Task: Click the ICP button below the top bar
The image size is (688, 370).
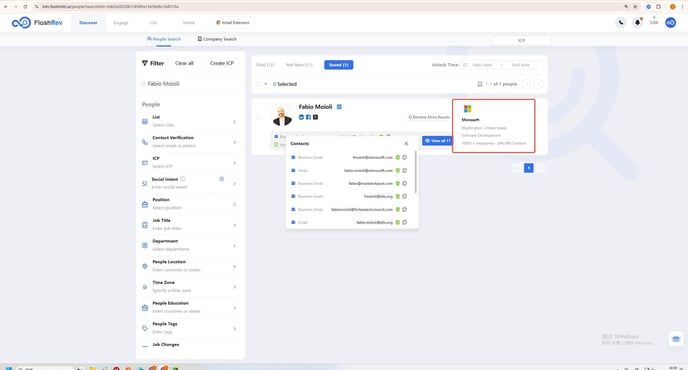Action: click(x=521, y=40)
